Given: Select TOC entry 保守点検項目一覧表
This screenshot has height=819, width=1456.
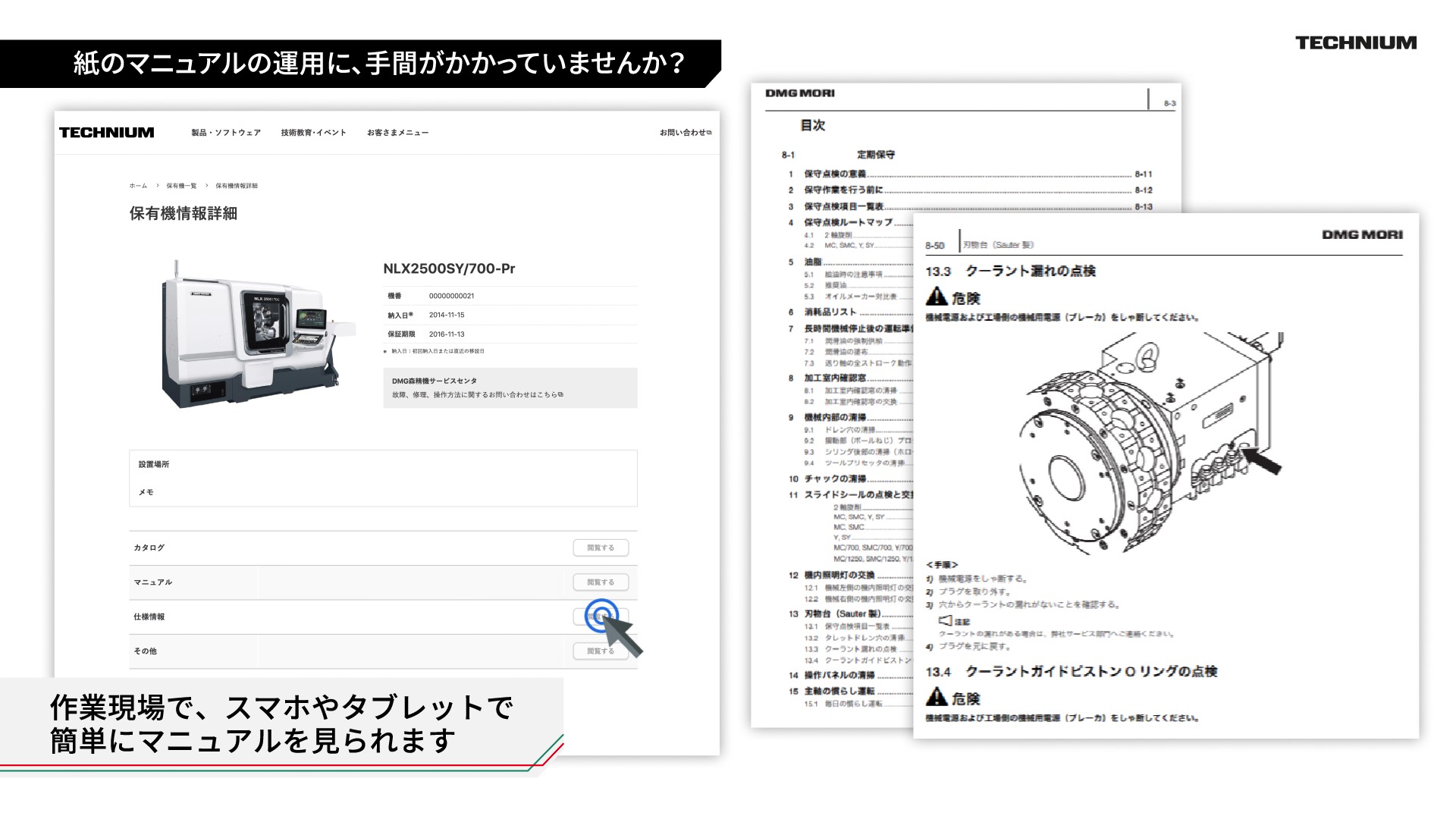Looking at the screenshot, I should pos(843,206).
